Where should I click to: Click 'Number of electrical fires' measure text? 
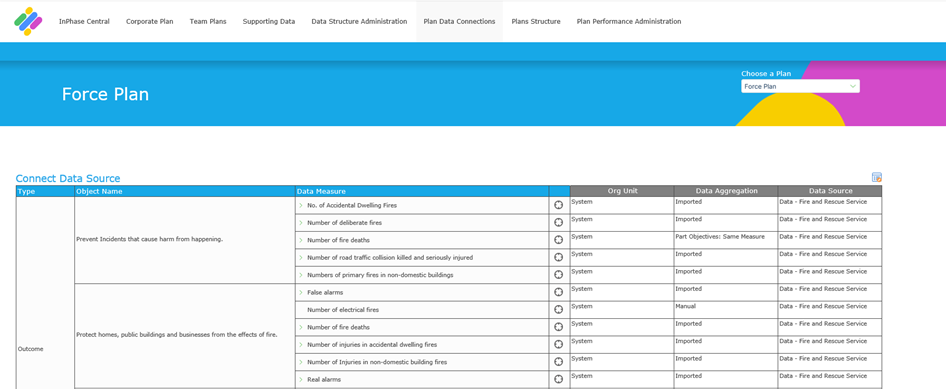click(x=343, y=310)
